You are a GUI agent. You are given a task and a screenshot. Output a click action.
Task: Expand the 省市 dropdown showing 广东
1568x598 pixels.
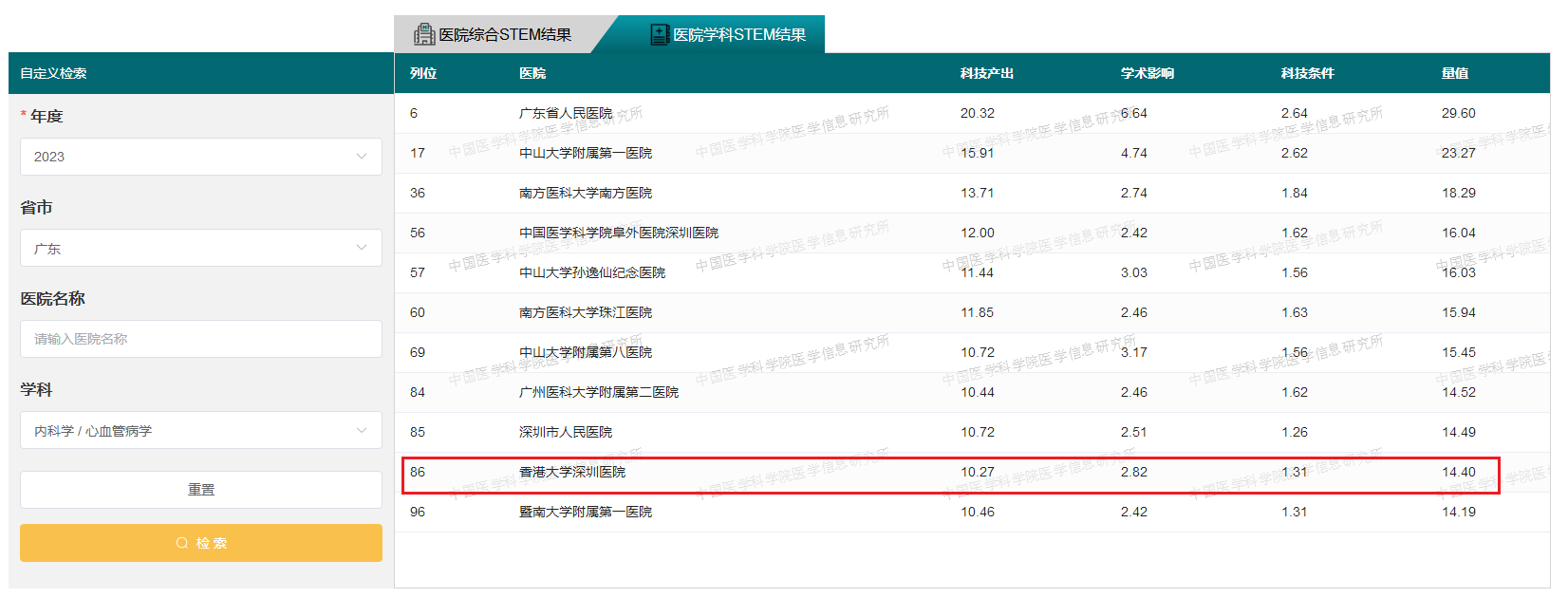[x=201, y=248]
